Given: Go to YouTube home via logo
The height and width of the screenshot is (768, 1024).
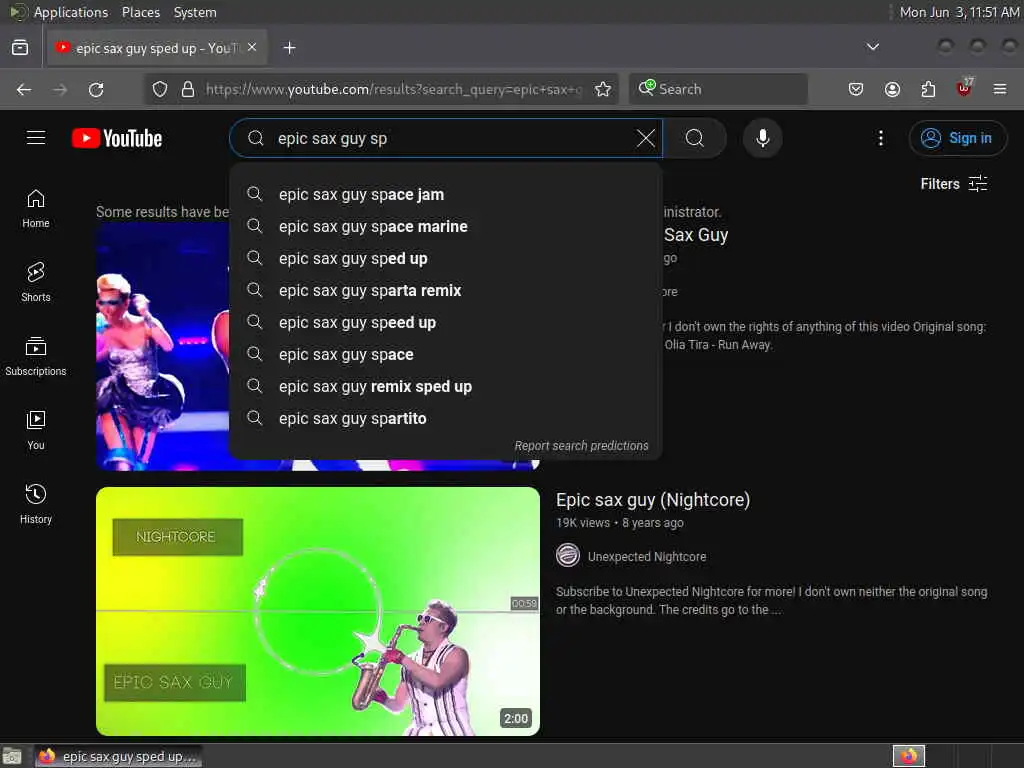Looking at the screenshot, I should pyautogui.click(x=117, y=138).
